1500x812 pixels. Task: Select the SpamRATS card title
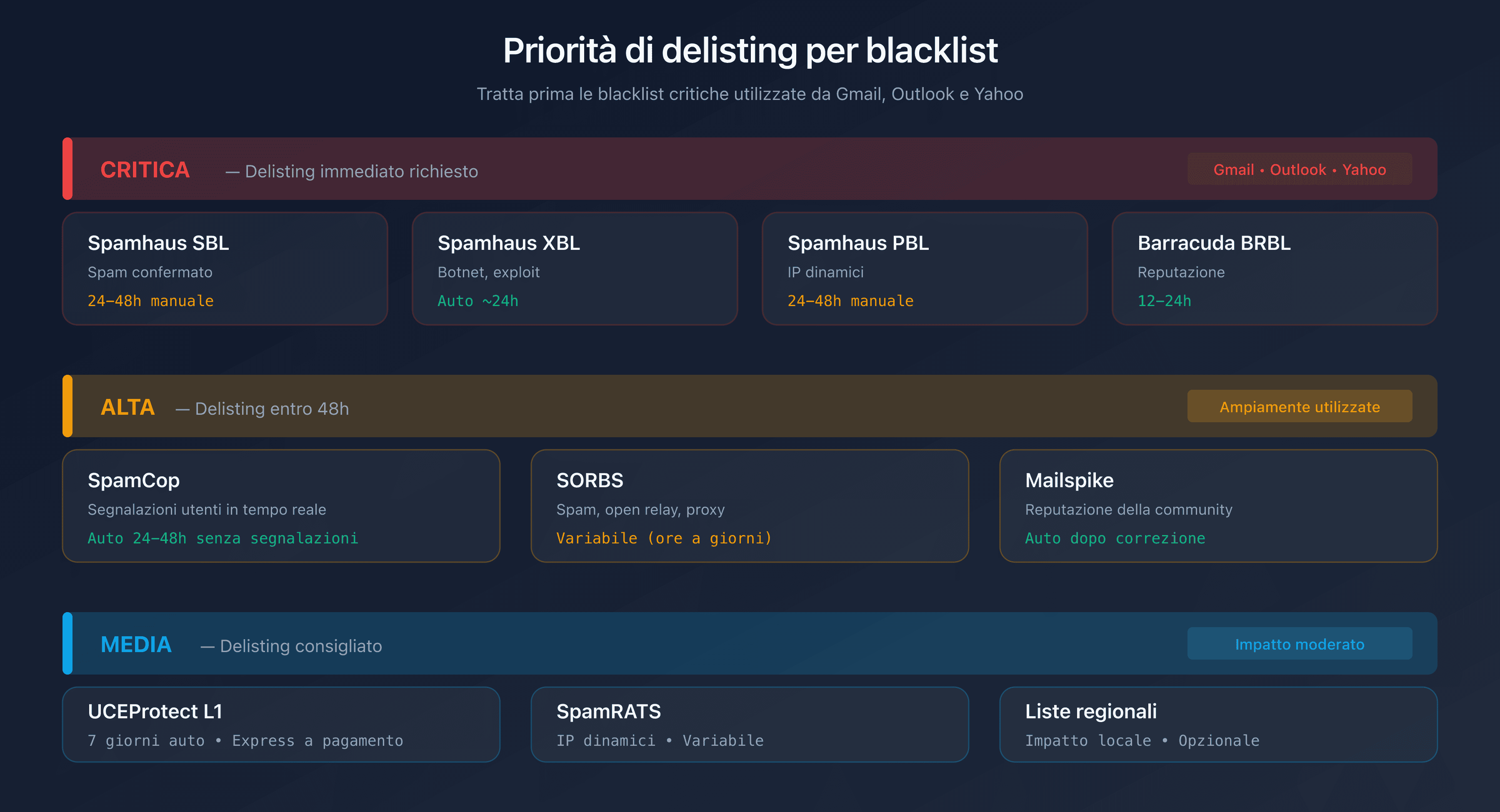pyautogui.click(x=608, y=711)
